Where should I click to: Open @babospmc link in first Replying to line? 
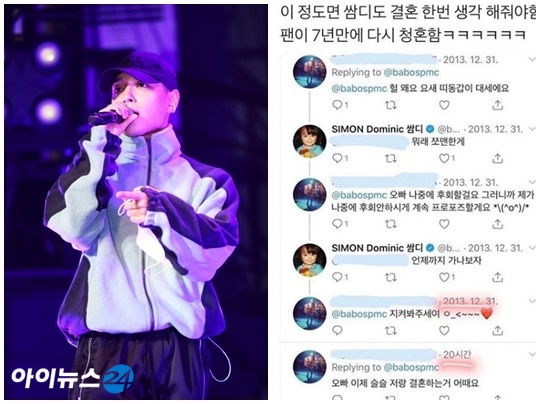click(412, 73)
